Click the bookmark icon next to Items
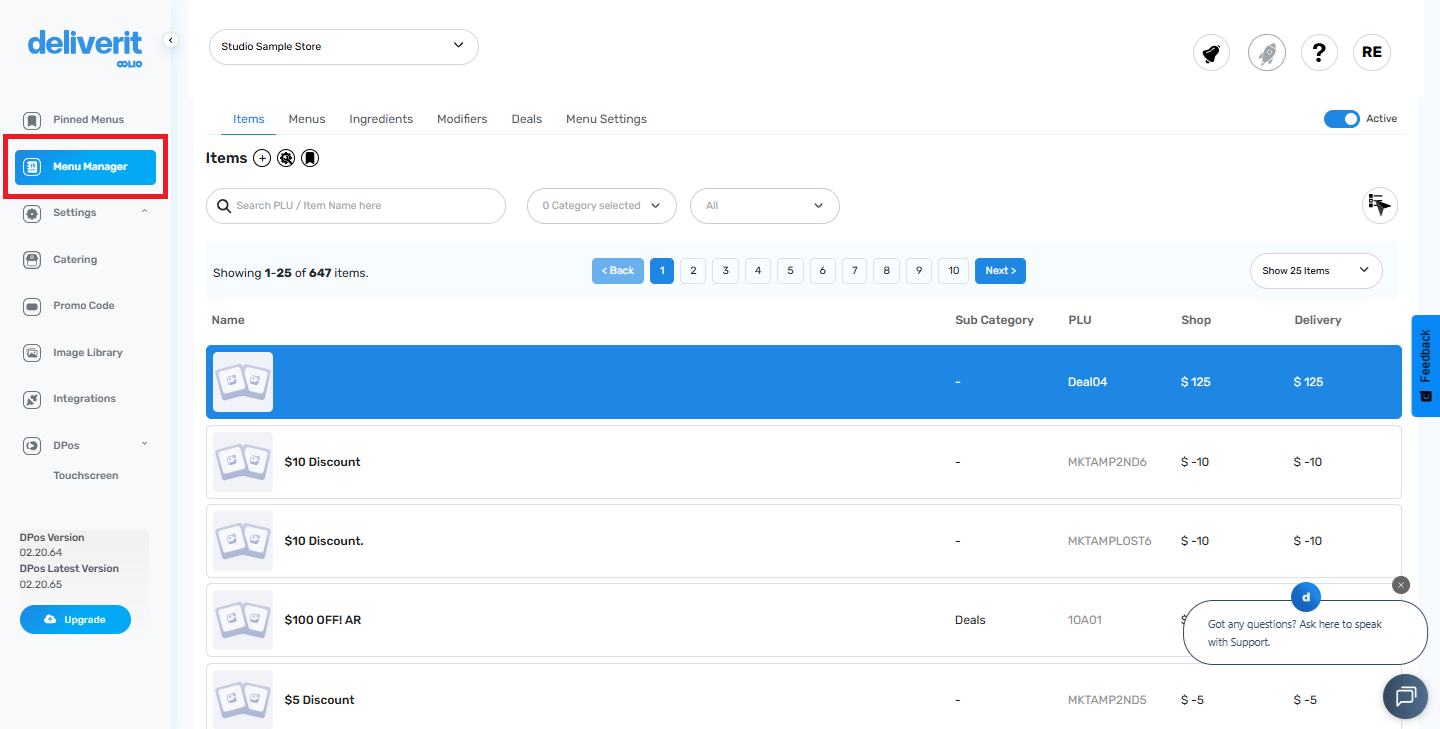The image size is (1440, 729). pyautogui.click(x=310, y=157)
